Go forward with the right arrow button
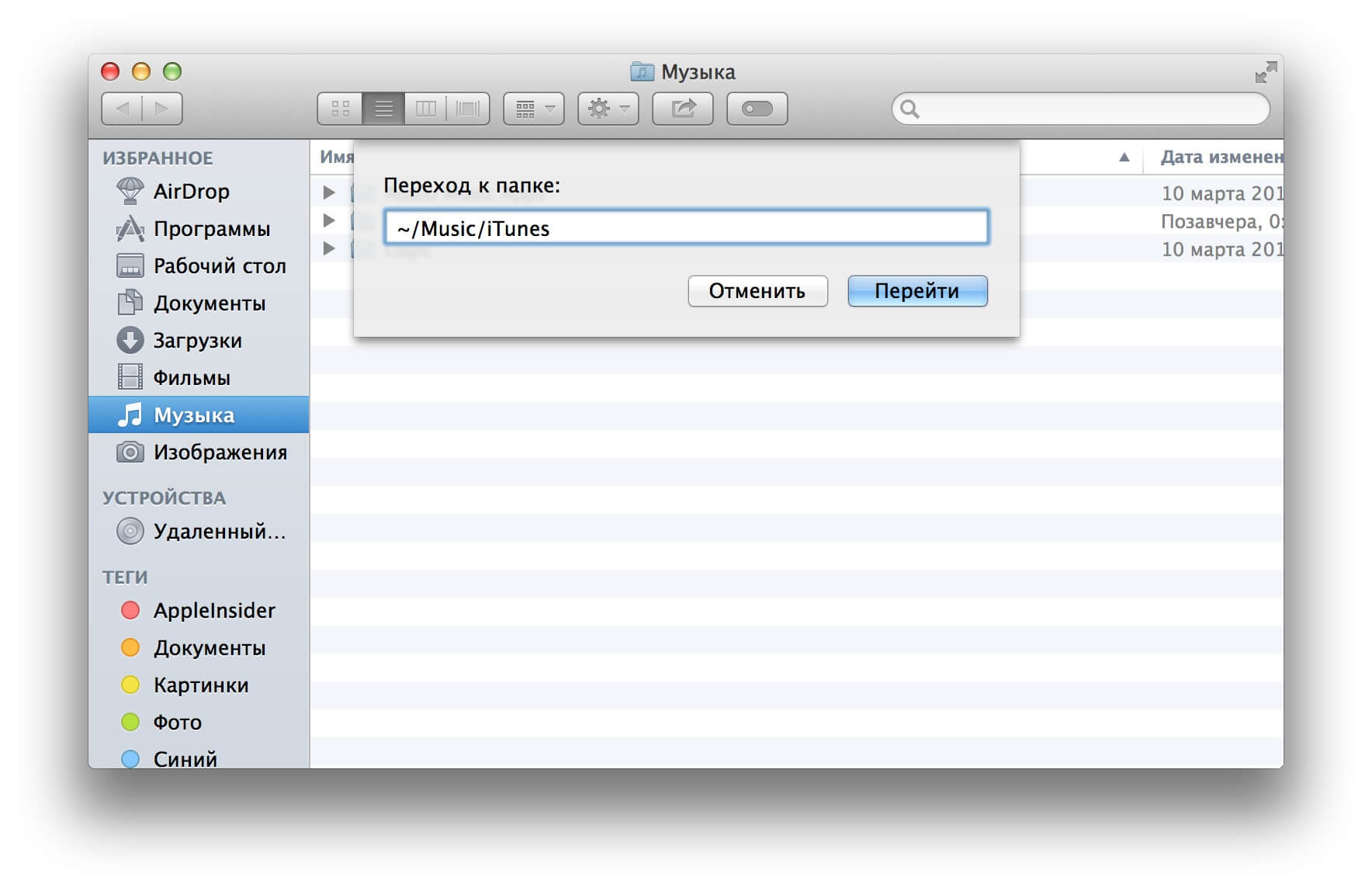 click(162, 109)
